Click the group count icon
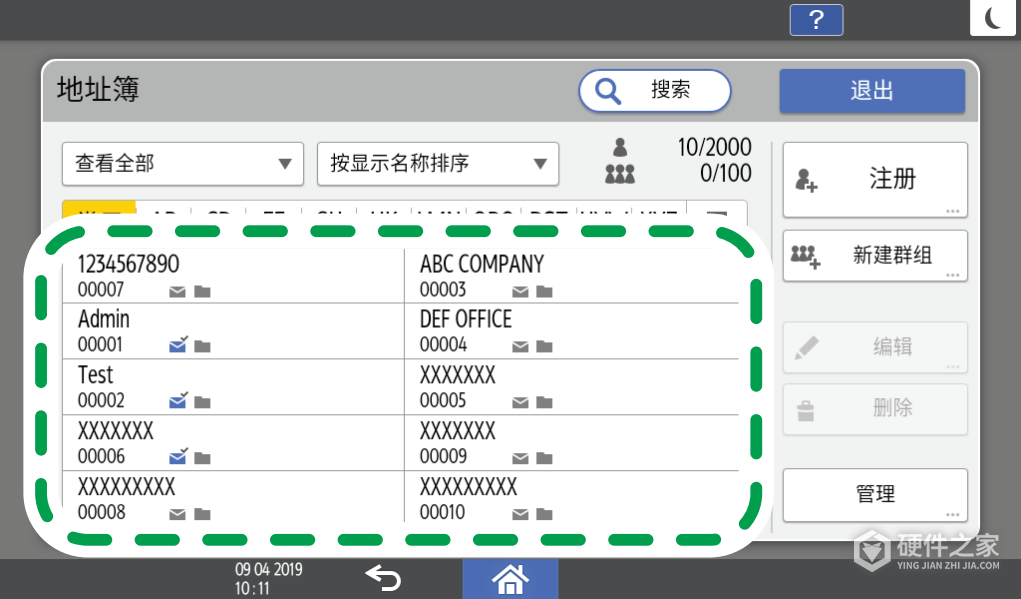The image size is (1021, 599). pyautogui.click(x=620, y=173)
